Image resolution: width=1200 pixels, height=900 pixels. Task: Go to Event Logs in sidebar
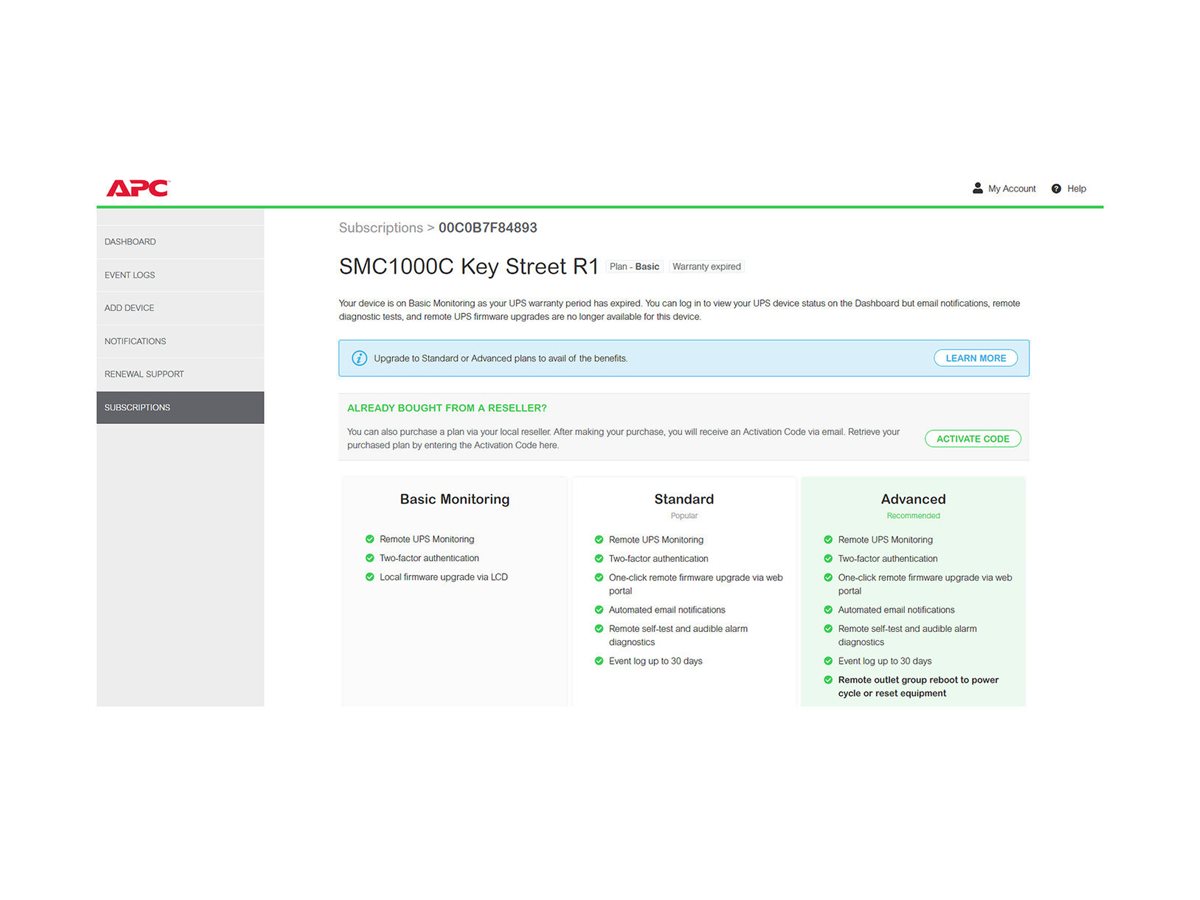click(x=130, y=275)
